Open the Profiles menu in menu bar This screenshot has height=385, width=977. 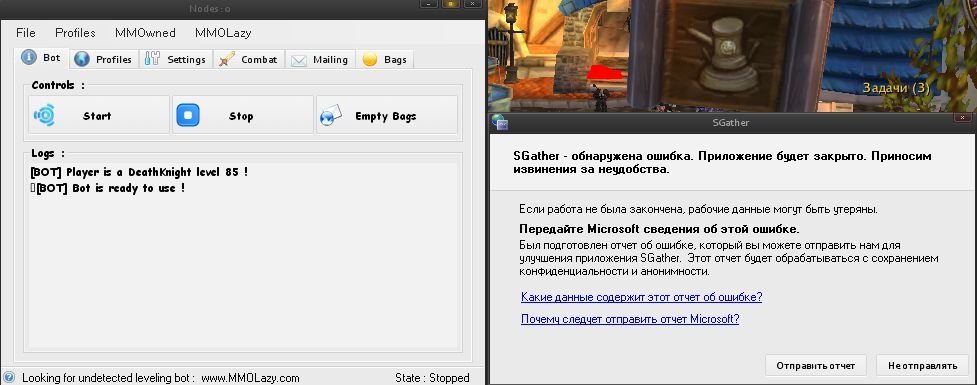coord(75,32)
